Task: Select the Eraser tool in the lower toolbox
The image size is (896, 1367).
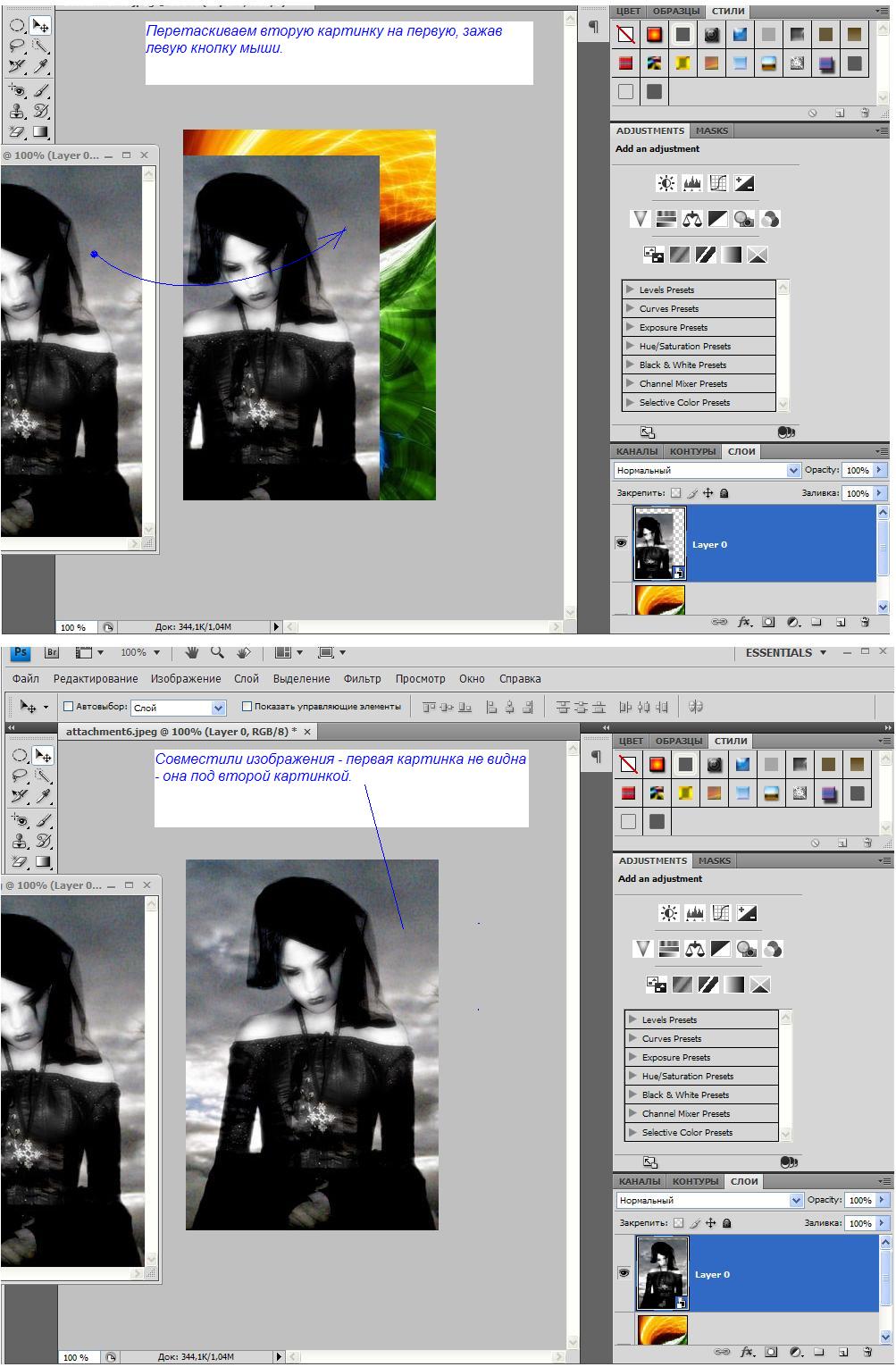Action: pyautogui.click(x=19, y=861)
